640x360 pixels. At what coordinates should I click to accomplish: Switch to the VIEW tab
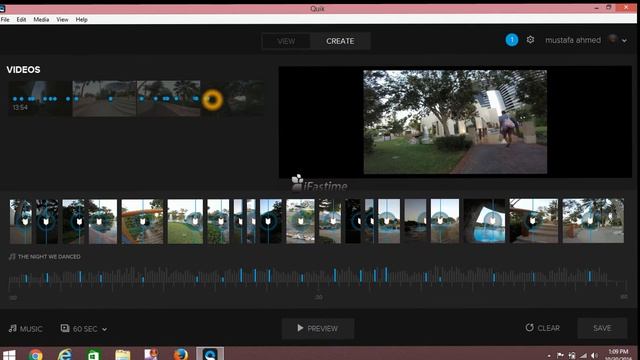click(286, 41)
